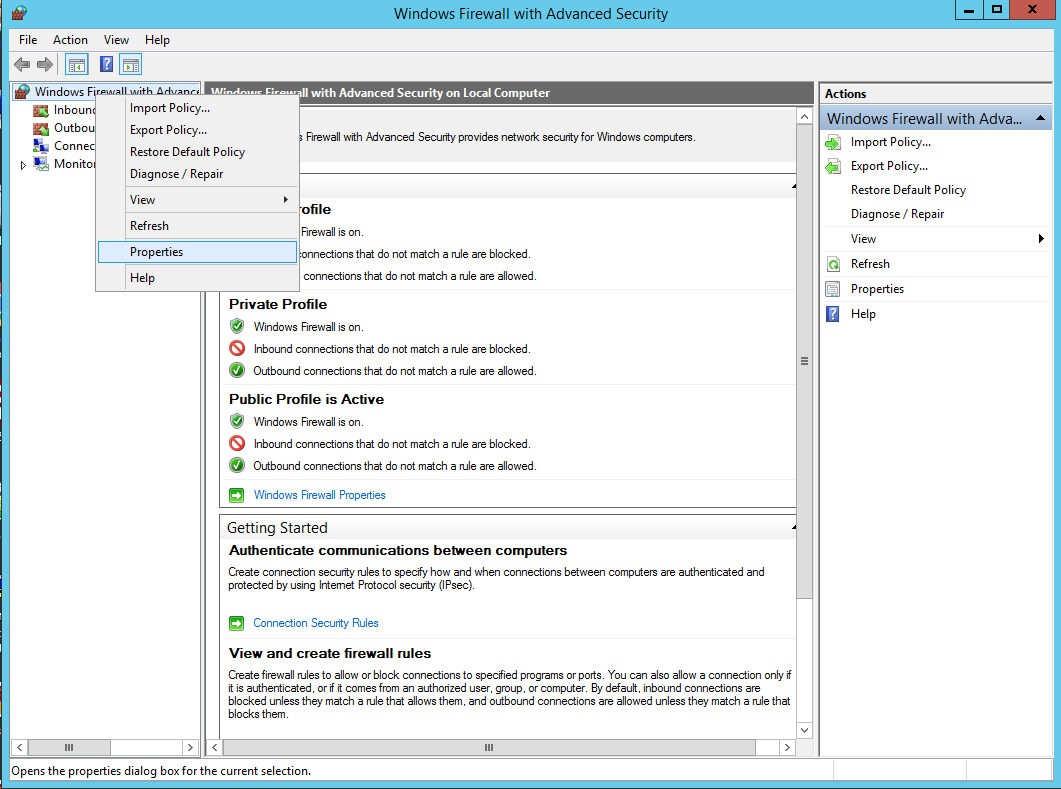Click the Inbound Rules tree icon
The width and height of the screenshot is (1061, 789).
click(41, 110)
